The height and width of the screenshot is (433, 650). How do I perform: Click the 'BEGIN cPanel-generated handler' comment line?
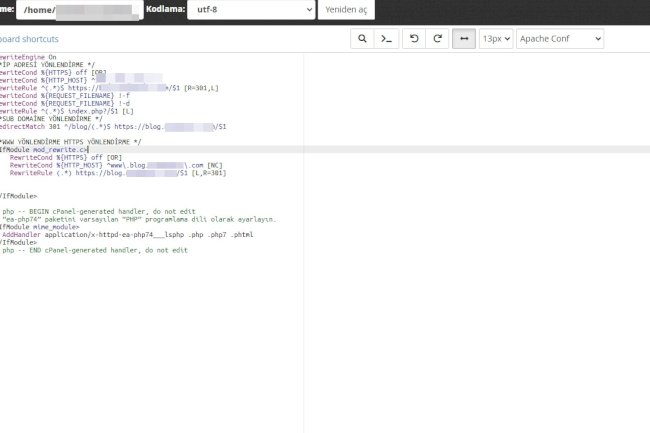97,211
